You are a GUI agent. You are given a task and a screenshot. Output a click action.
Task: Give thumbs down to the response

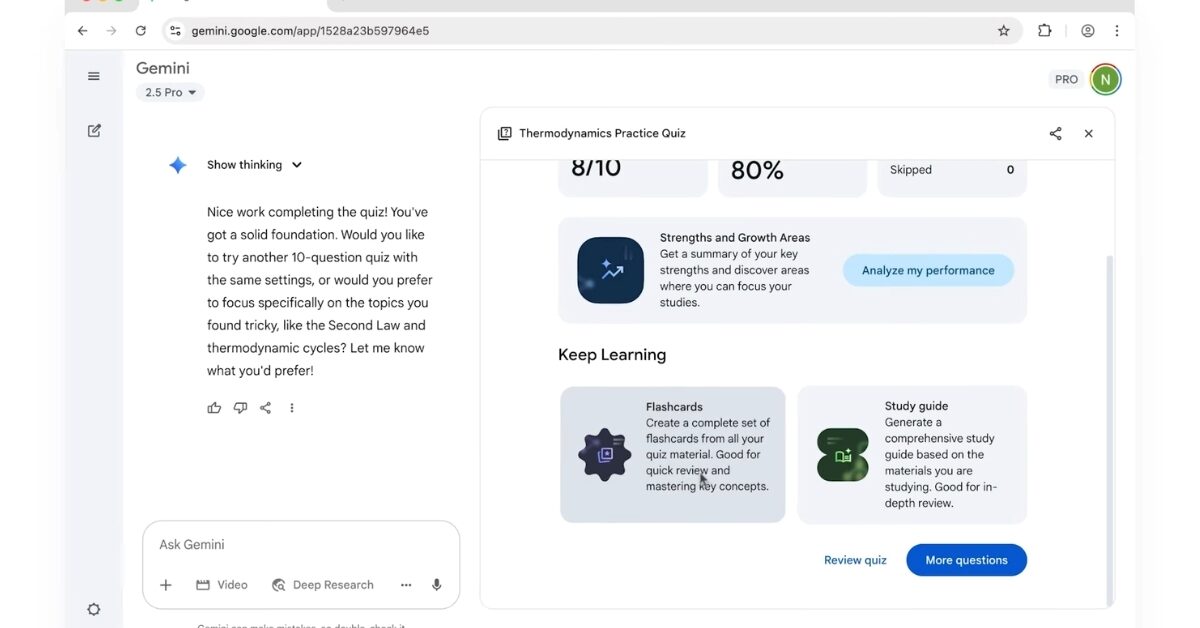tap(240, 408)
